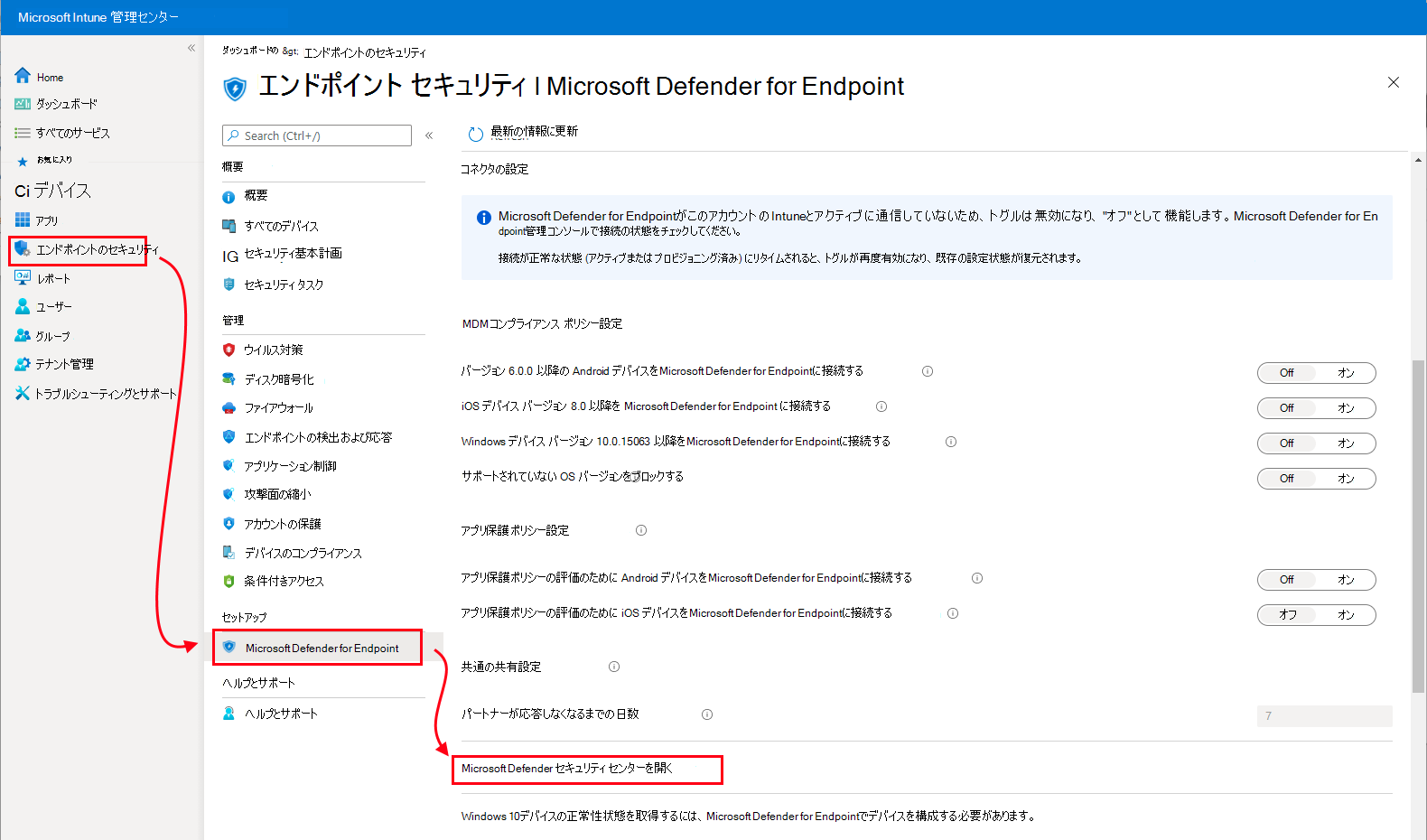
Task: Show info for app protection iOS setting
Action: (x=953, y=613)
